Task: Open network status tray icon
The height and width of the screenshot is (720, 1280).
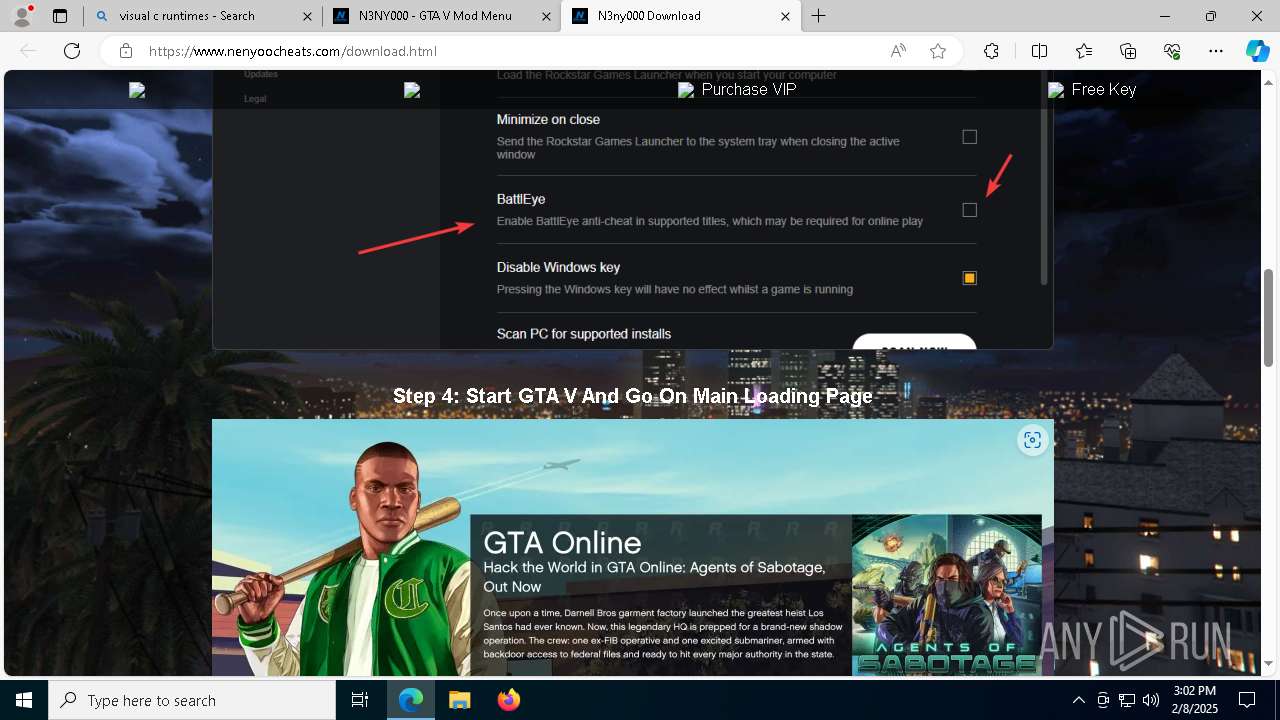Action: point(1127,700)
